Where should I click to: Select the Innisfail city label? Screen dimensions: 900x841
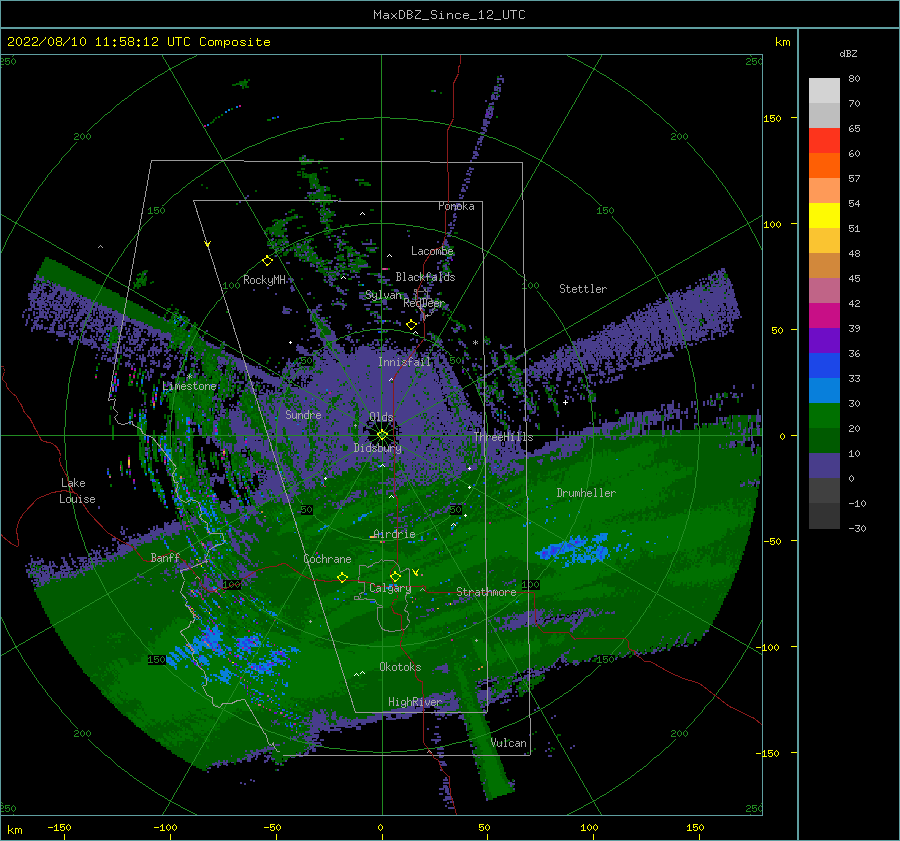404,362
